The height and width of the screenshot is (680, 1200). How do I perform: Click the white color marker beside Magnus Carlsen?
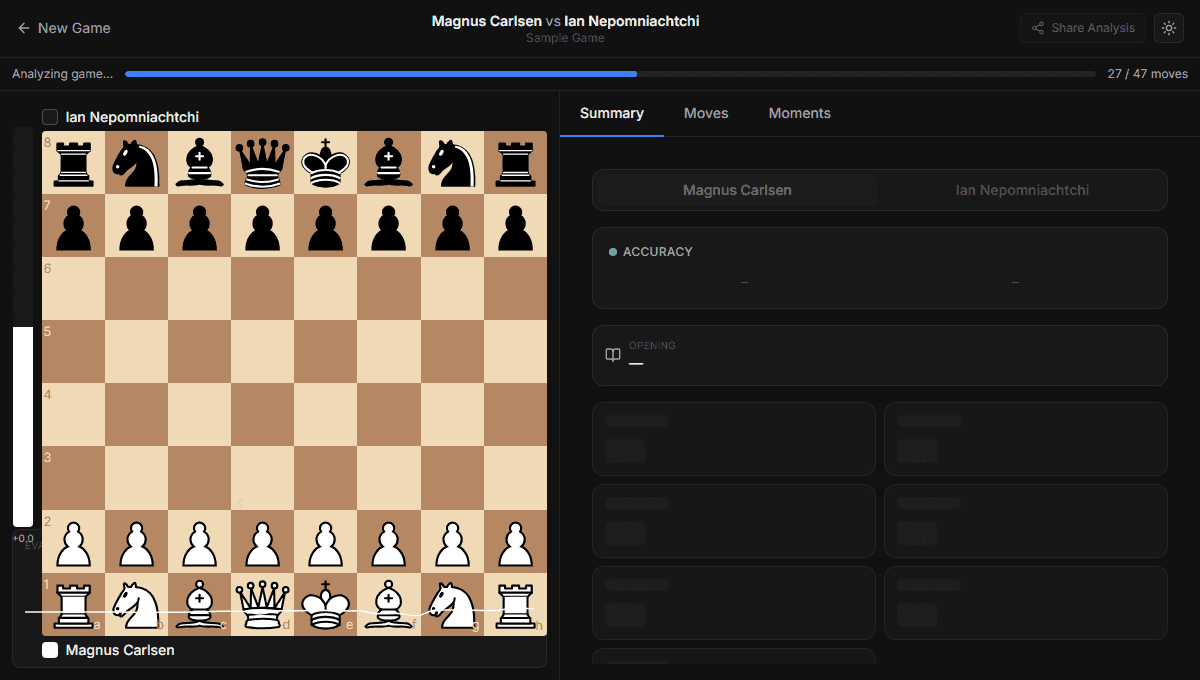tap(50, 650)
